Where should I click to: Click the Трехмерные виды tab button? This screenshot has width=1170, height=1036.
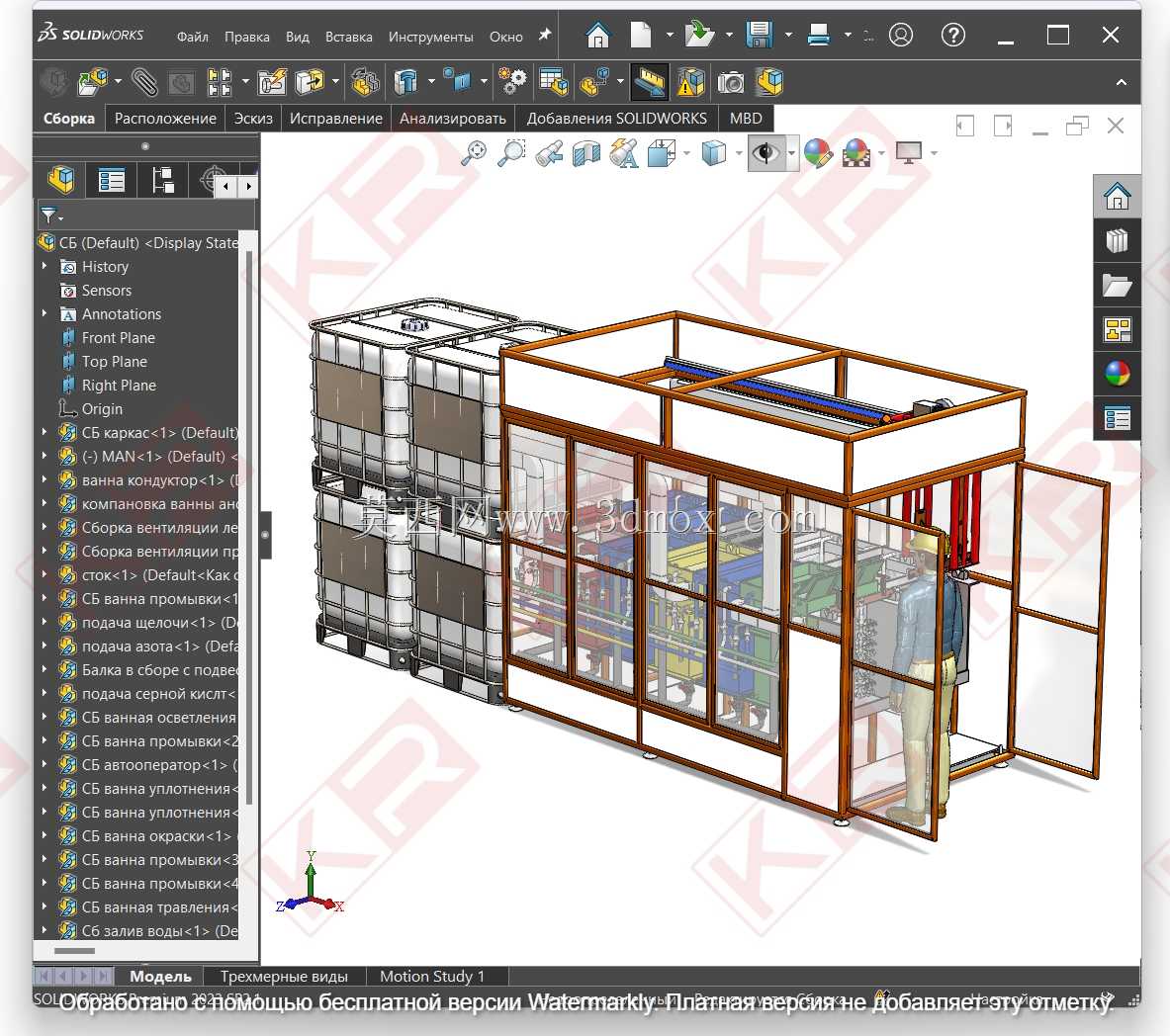284,976
